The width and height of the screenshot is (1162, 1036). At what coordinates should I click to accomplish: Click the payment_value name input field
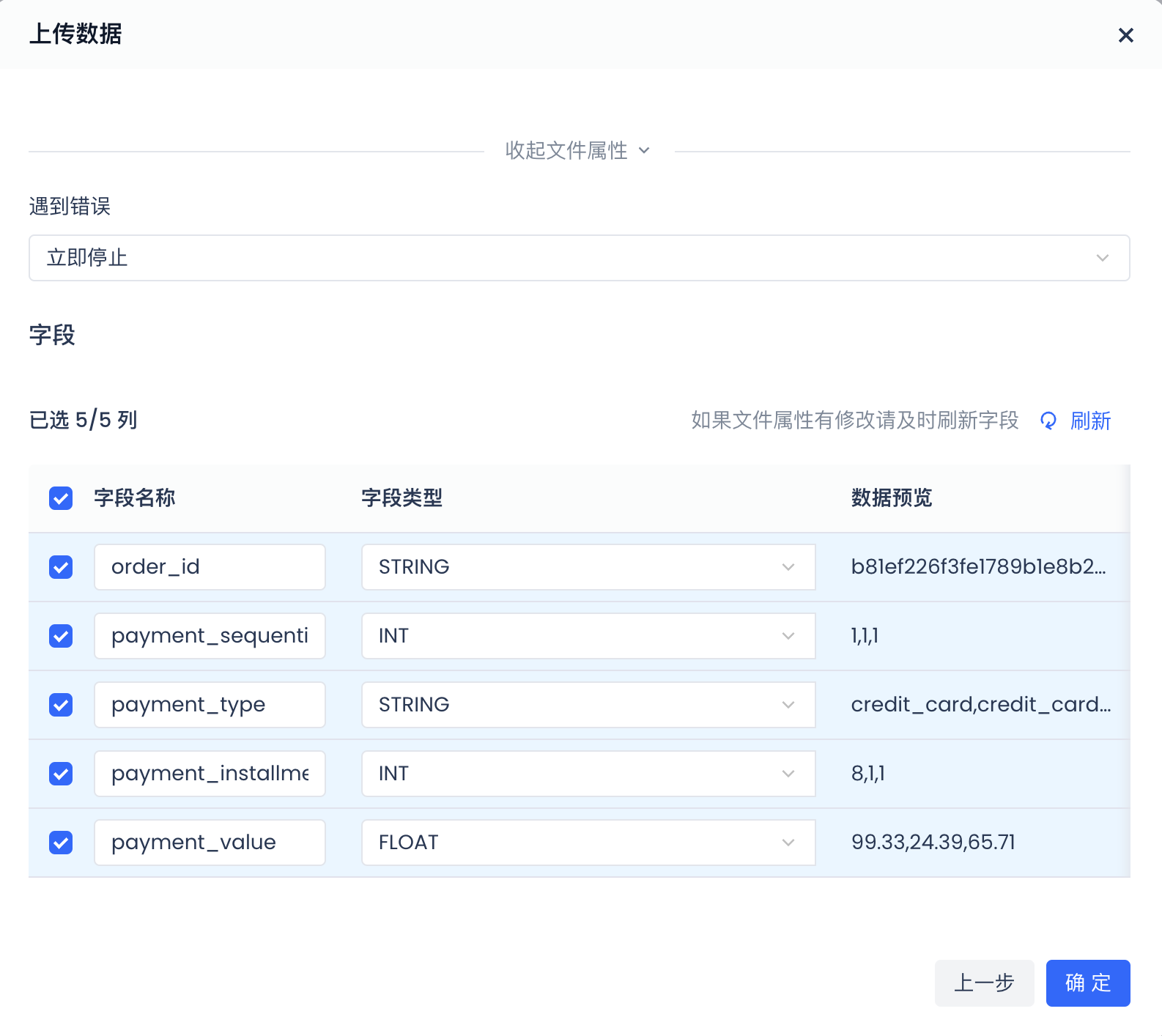pyautogui.click(x=210, y=843)
